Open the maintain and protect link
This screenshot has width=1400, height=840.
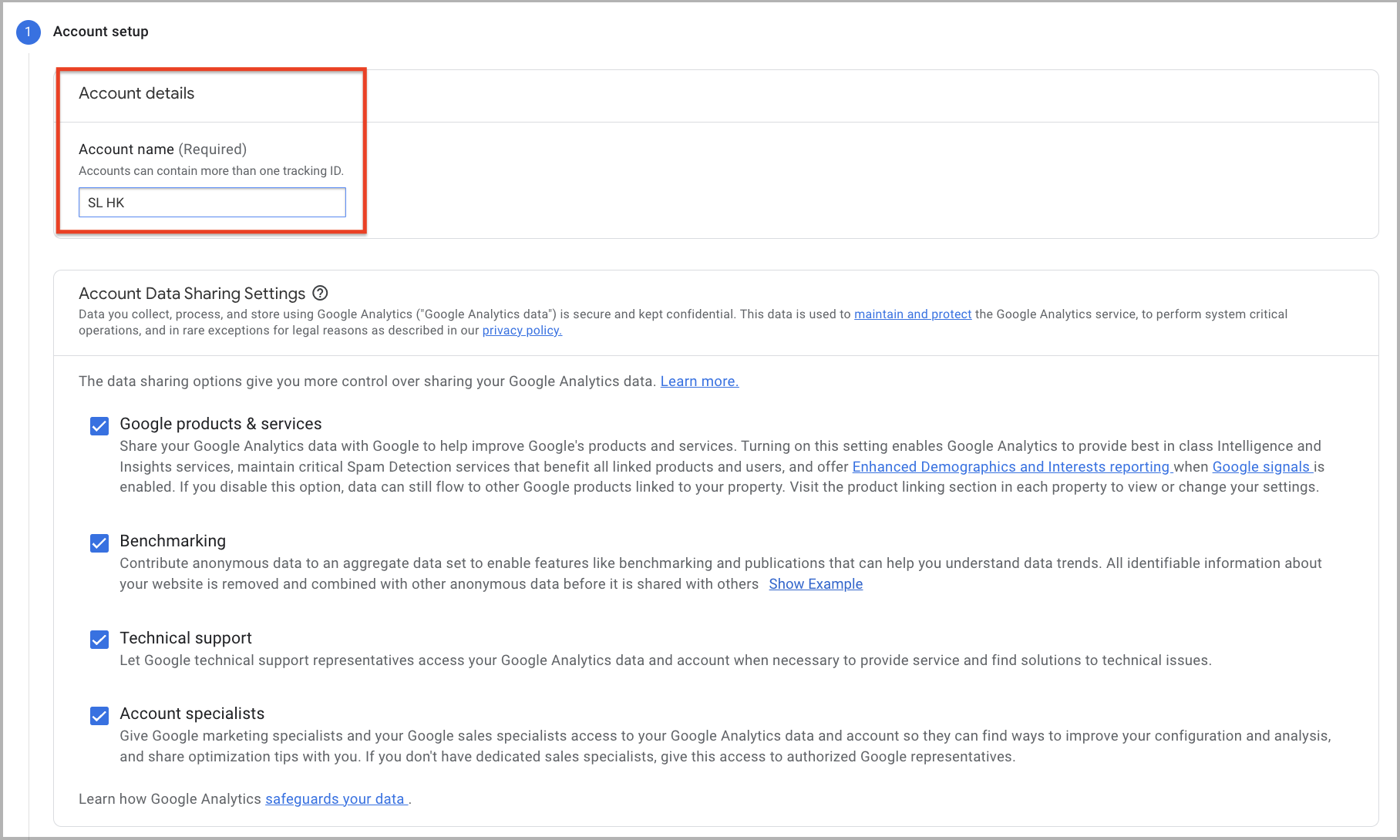click(913, 314)
